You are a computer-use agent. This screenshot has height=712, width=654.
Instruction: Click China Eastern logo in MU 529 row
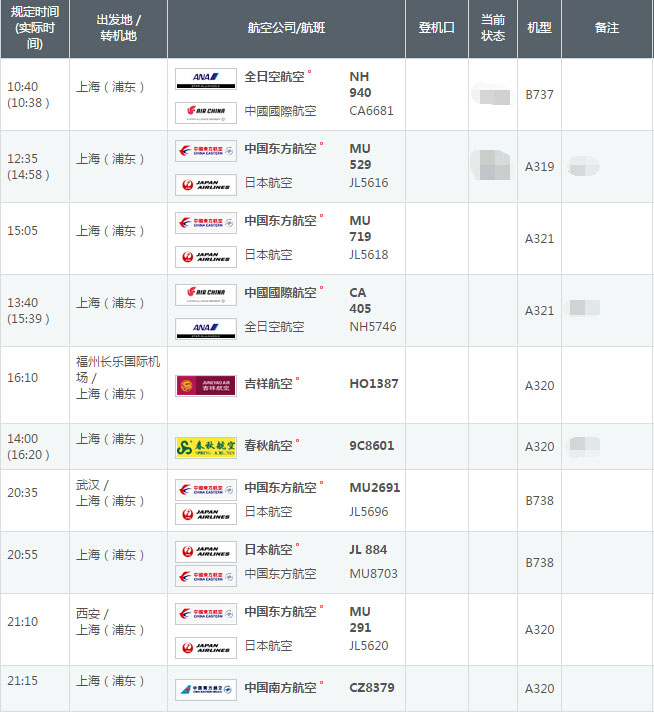(x=206, y=150)
